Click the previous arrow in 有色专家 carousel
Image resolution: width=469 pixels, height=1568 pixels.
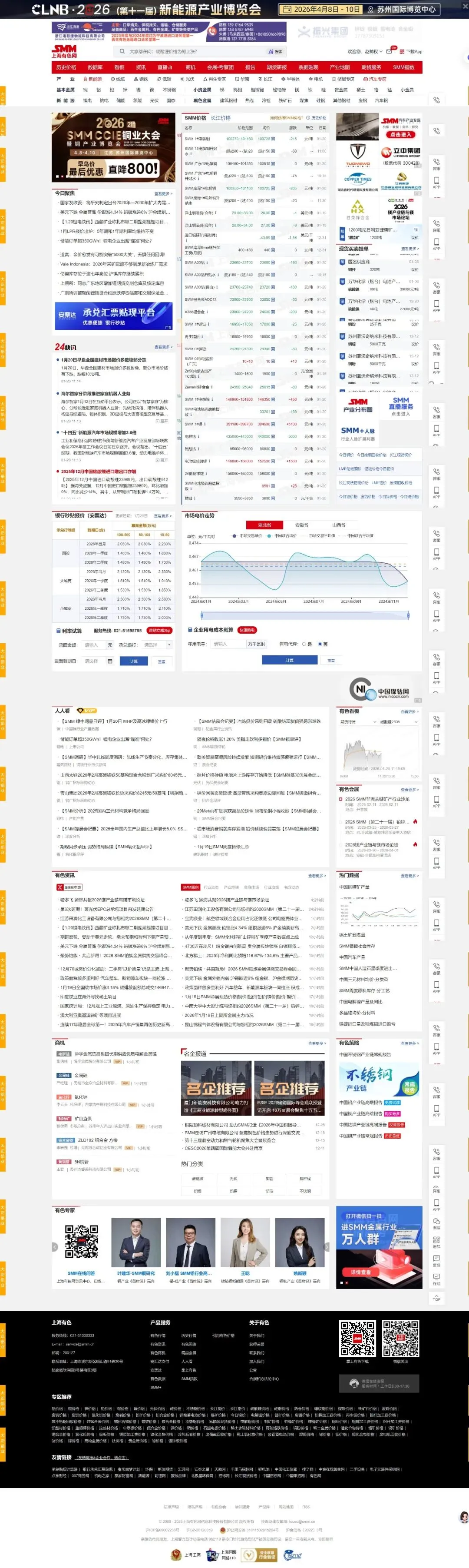[55, 1246]
